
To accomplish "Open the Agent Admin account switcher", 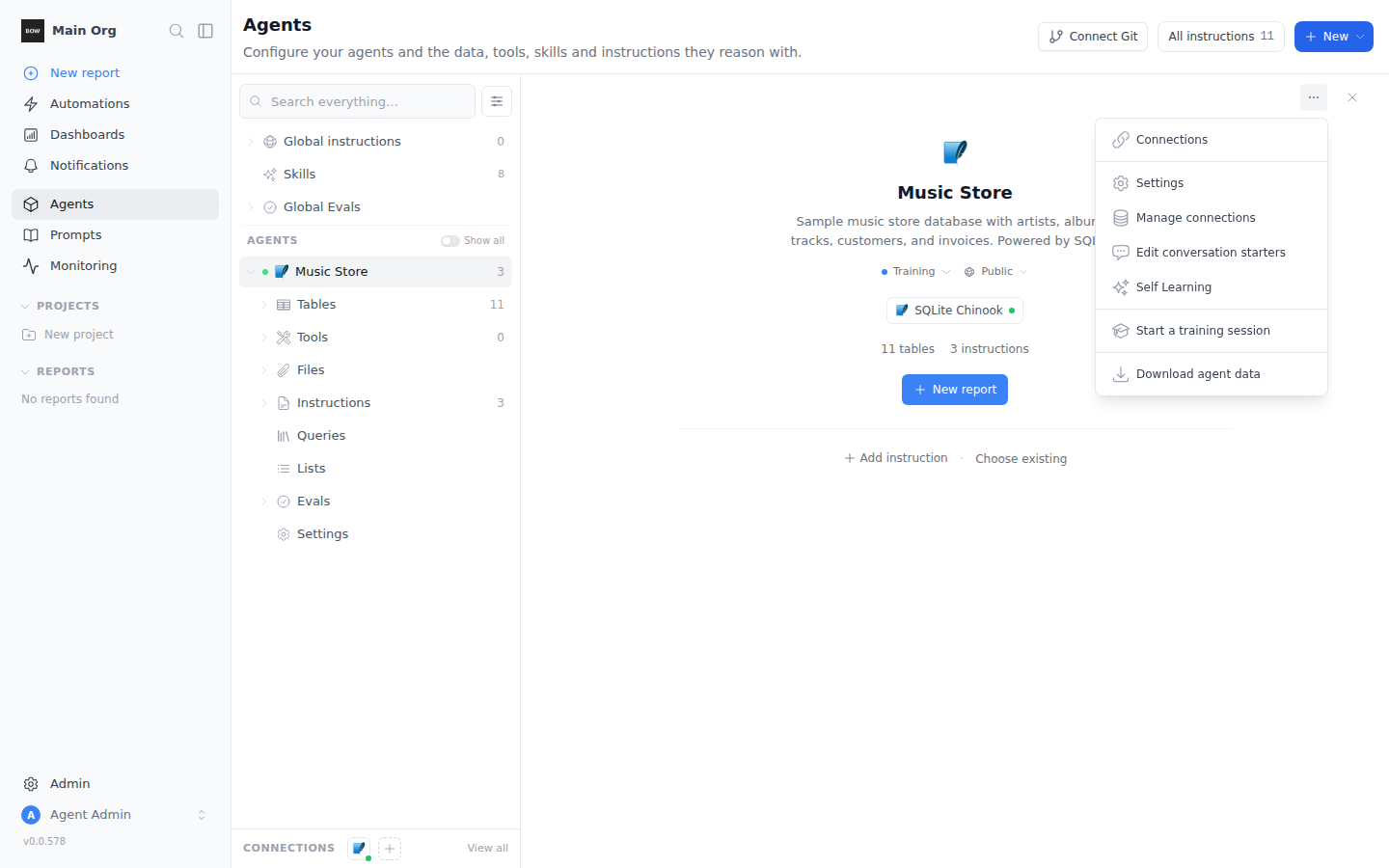I will 116,815.
